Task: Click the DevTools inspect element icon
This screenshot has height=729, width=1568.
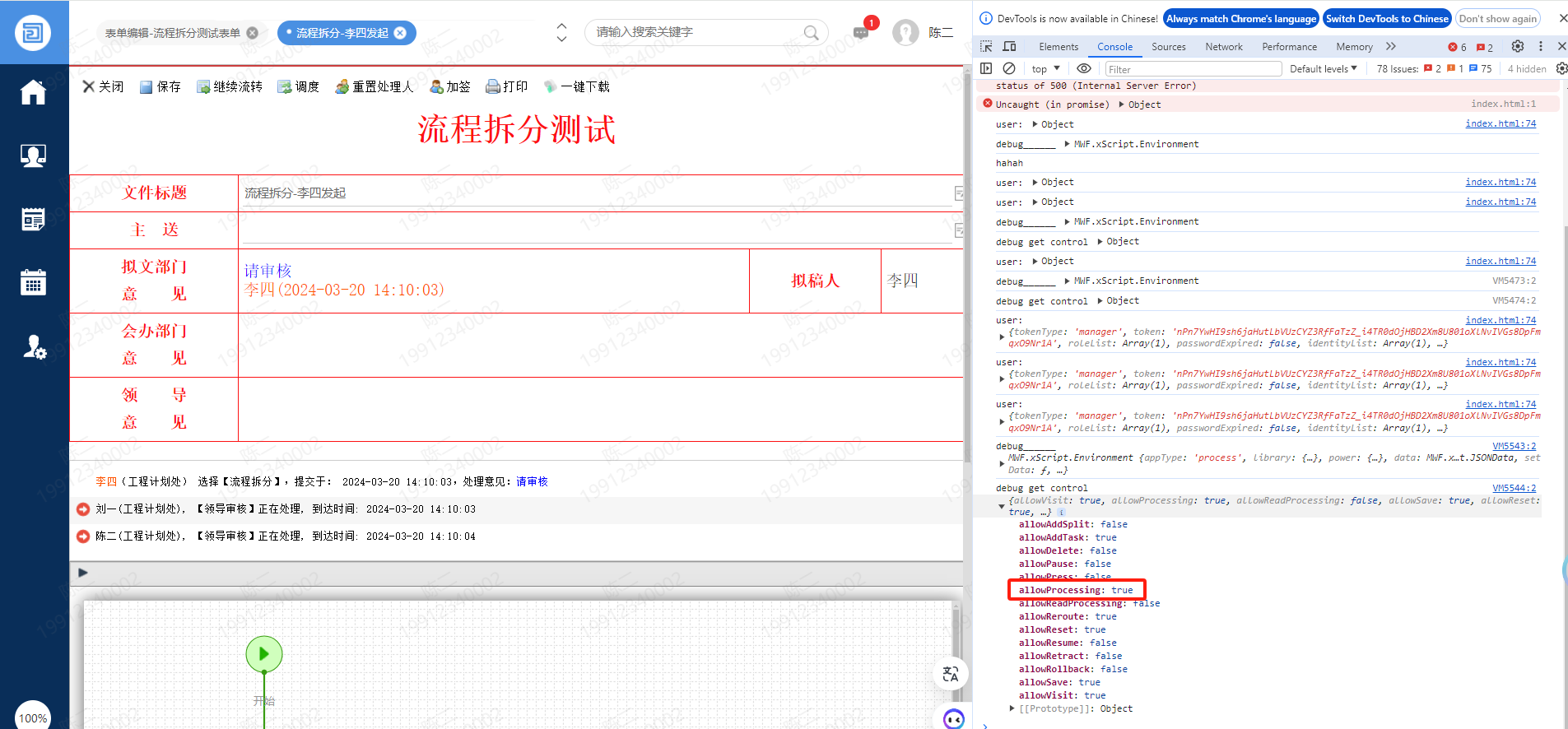Action: click(x=986, y=47)
